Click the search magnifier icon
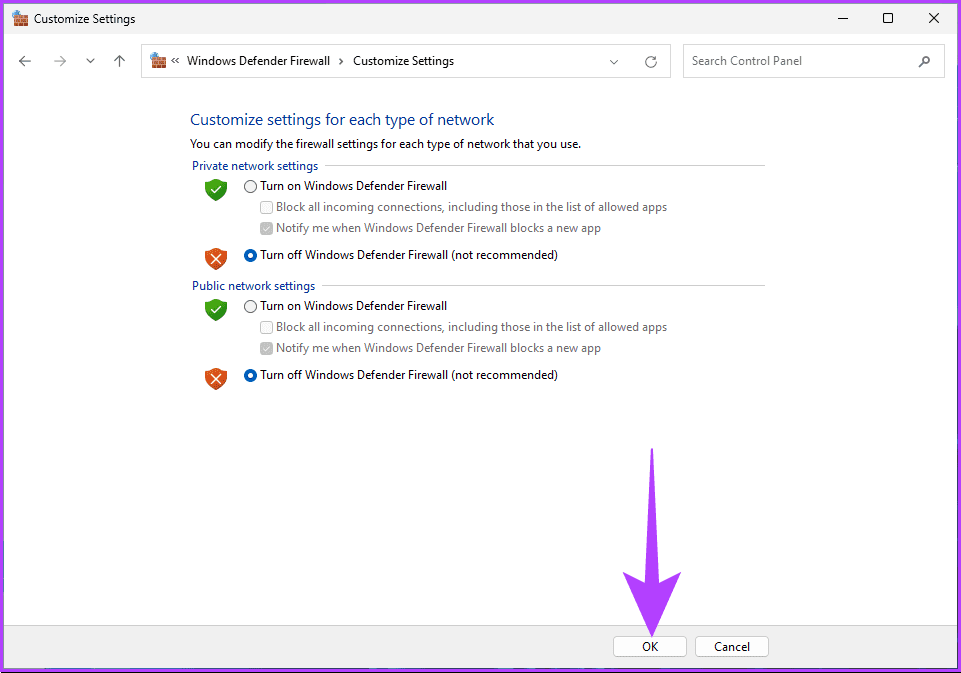This screenshot has width=961, height=673. point(924,61)
